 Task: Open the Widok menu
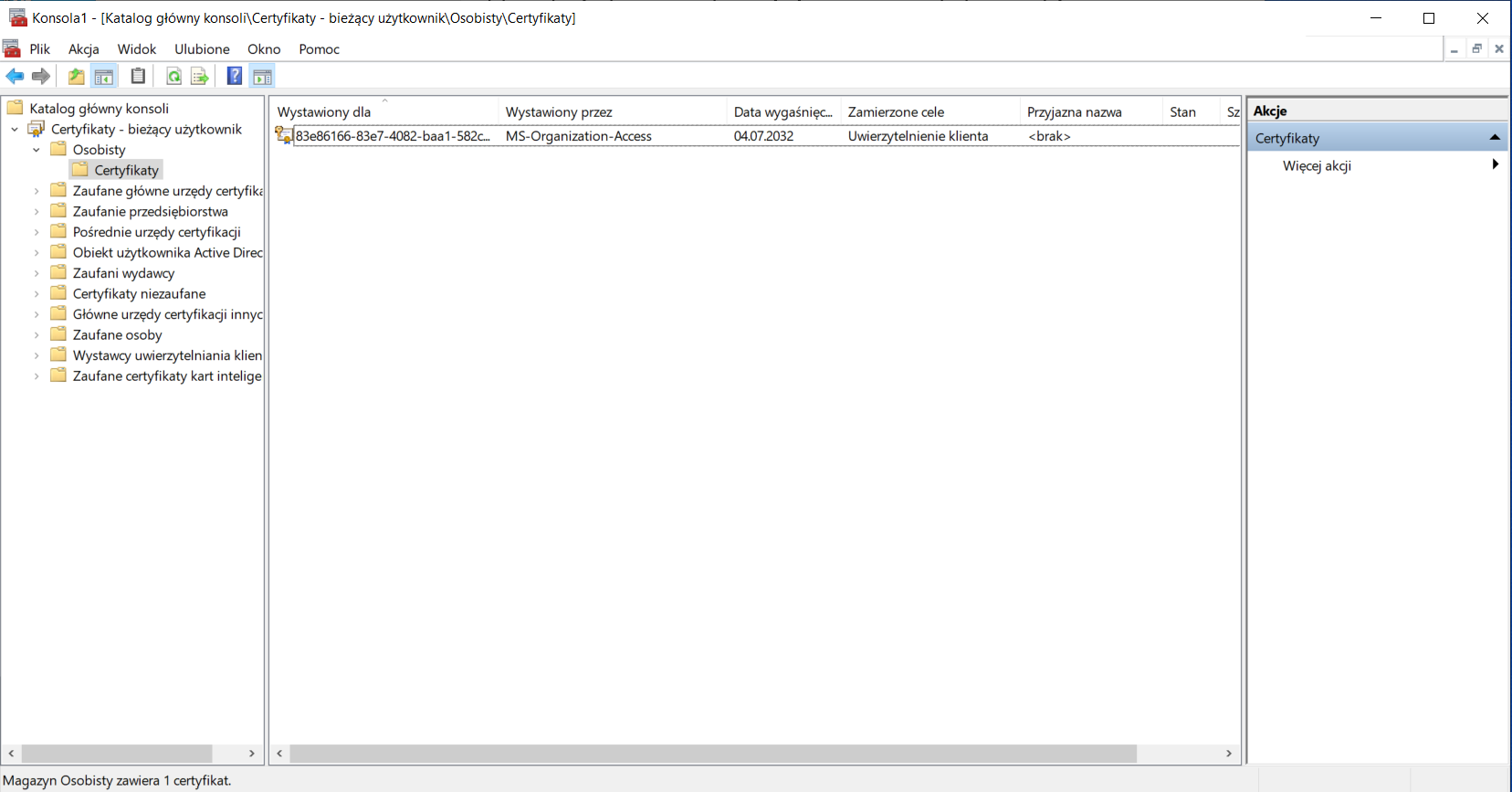coord(137,49)
